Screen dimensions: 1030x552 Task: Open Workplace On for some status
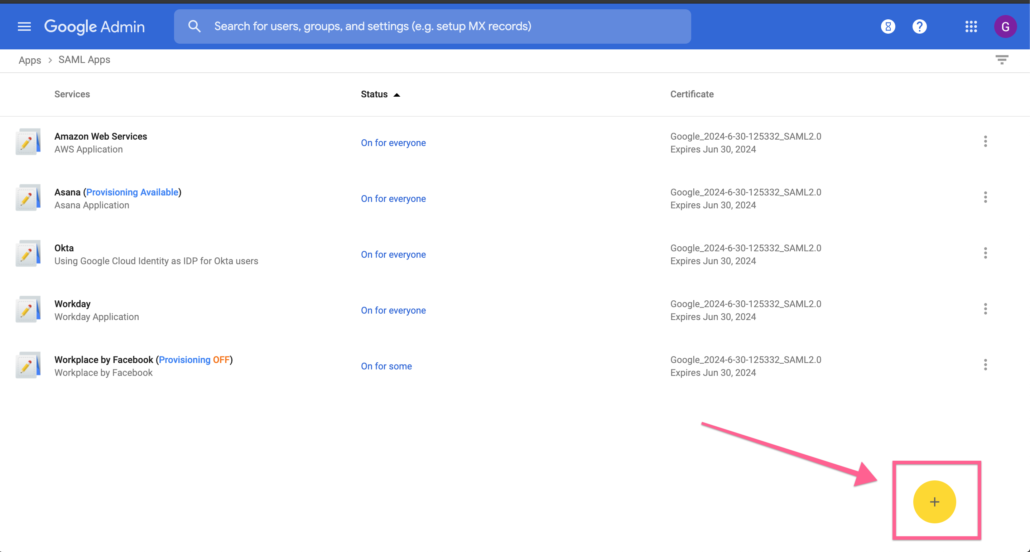[386, 366]
